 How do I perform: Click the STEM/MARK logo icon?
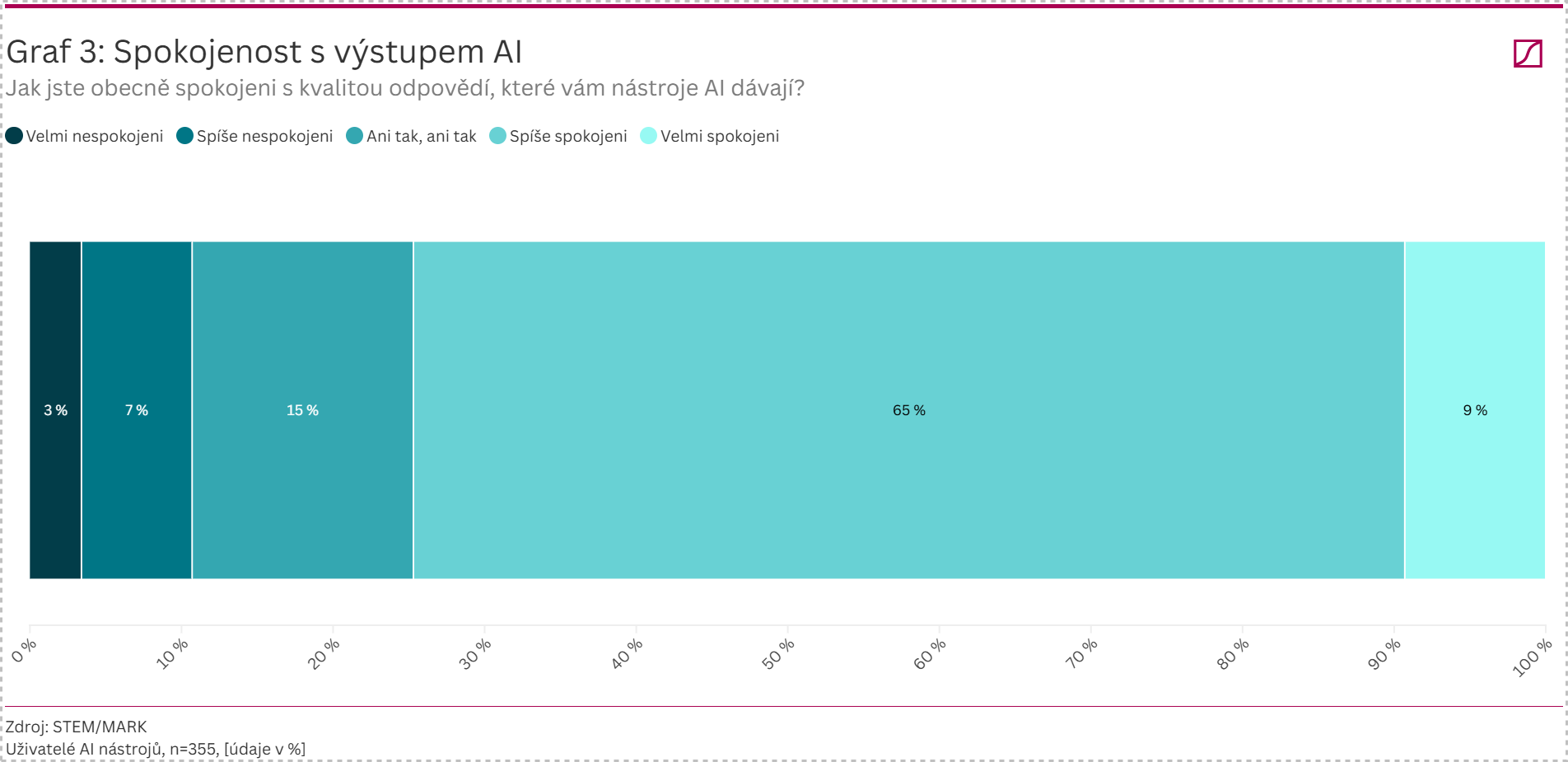1528,54
